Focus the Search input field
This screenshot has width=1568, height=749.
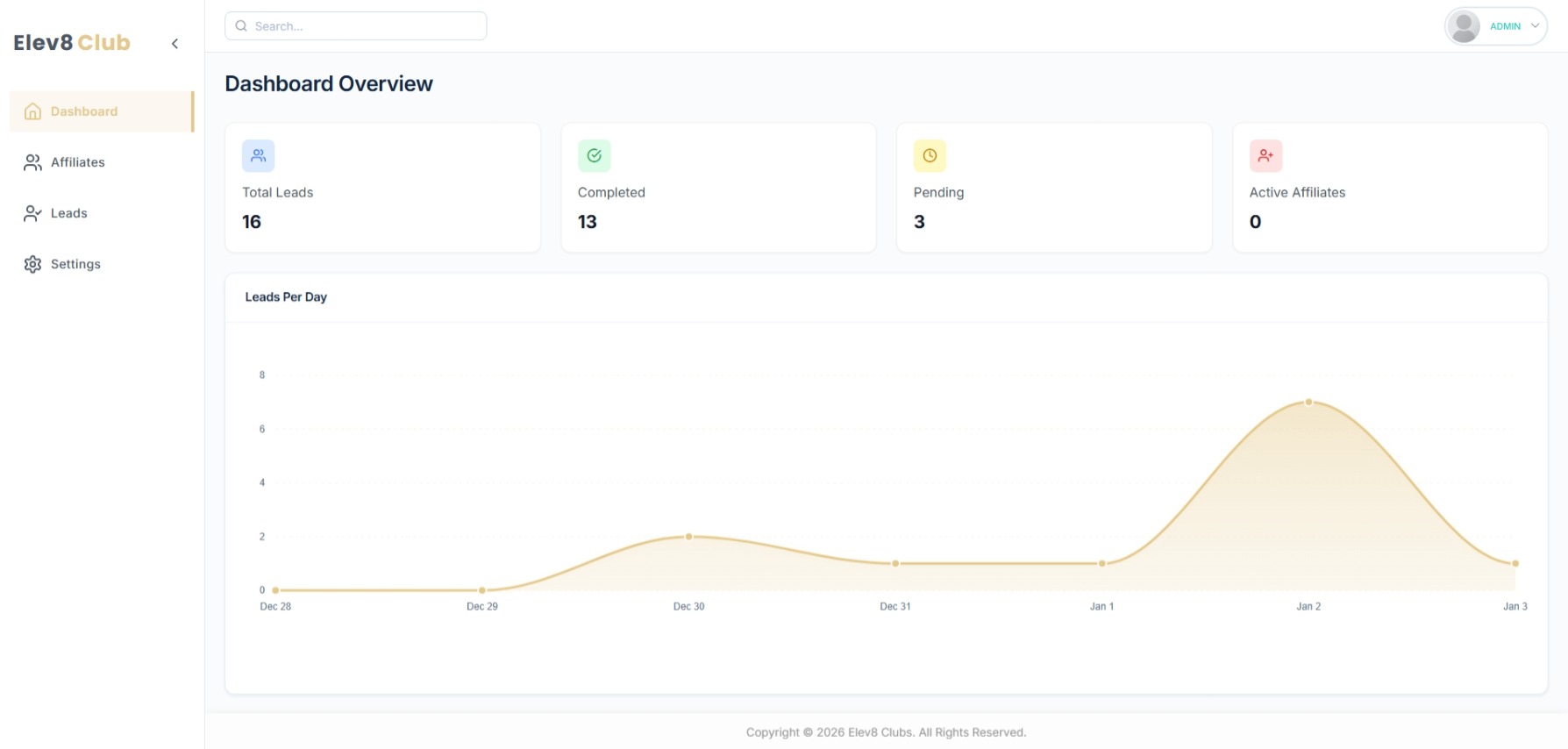pyautogui.click(x=364, y=26)
